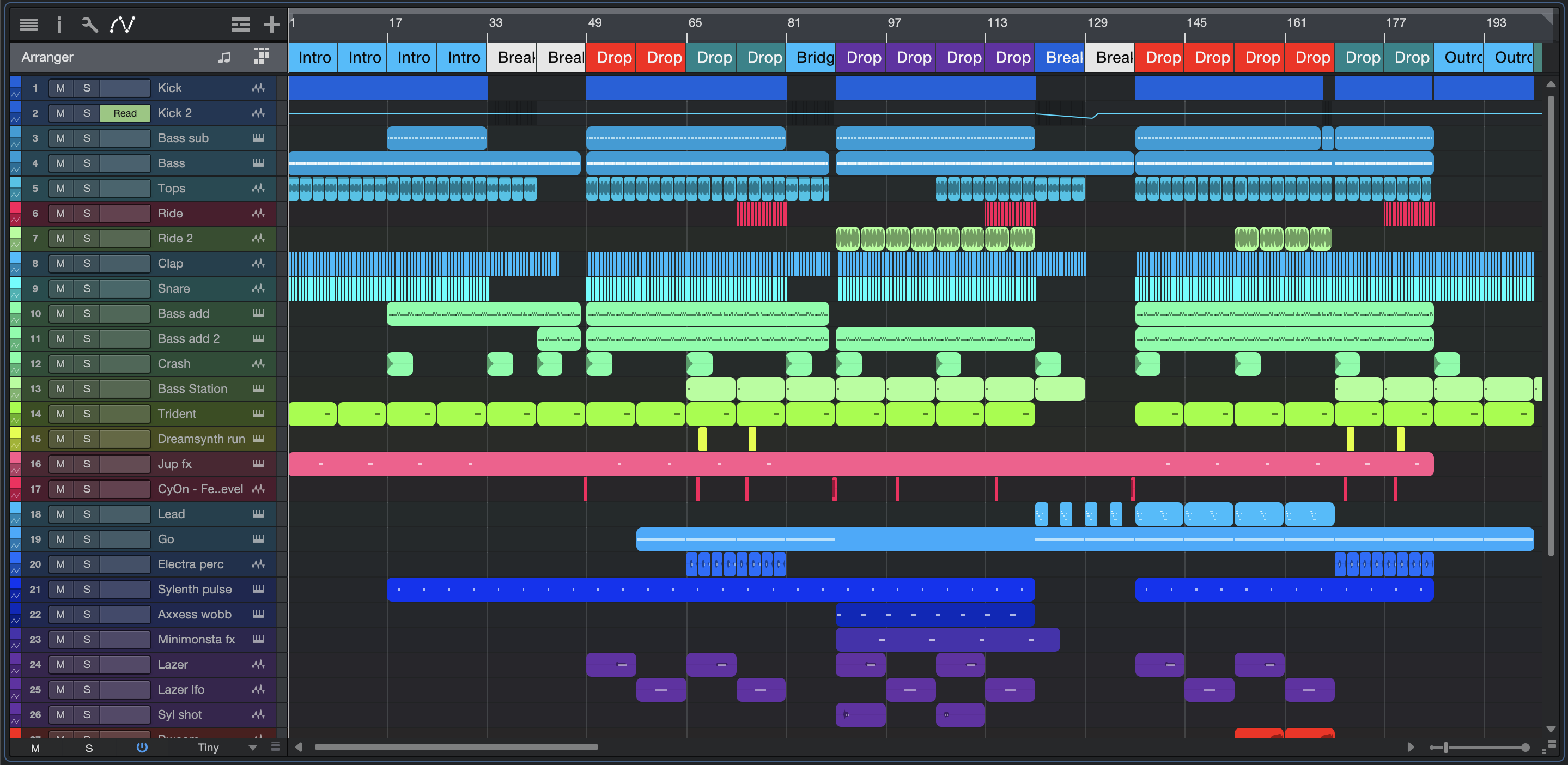Click the Lead track keyboard icon
This screenshot has width=1568, height=765.
(258, 514)
